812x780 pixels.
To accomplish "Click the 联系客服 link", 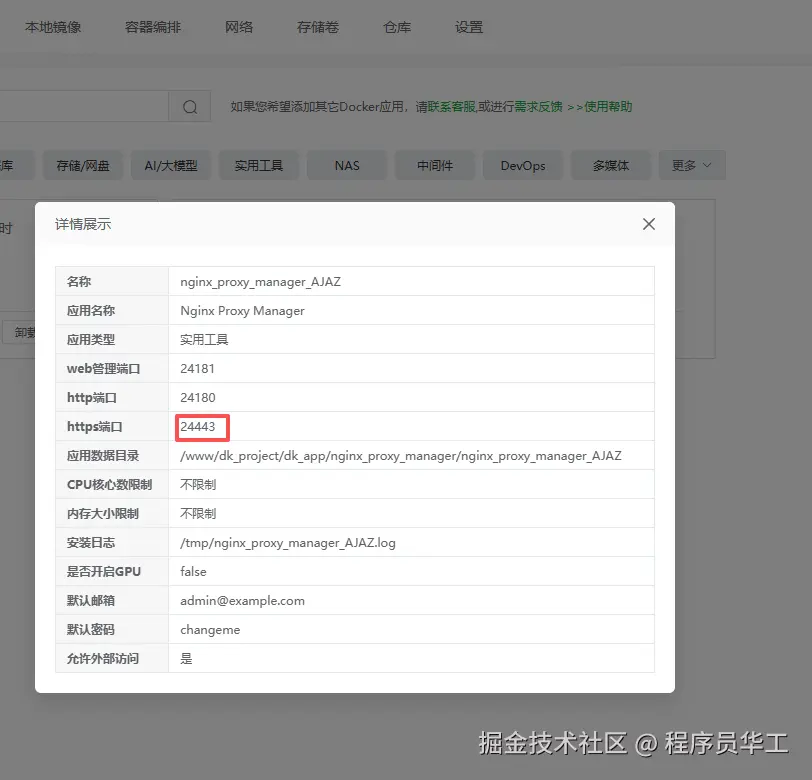I will point(452,107).
